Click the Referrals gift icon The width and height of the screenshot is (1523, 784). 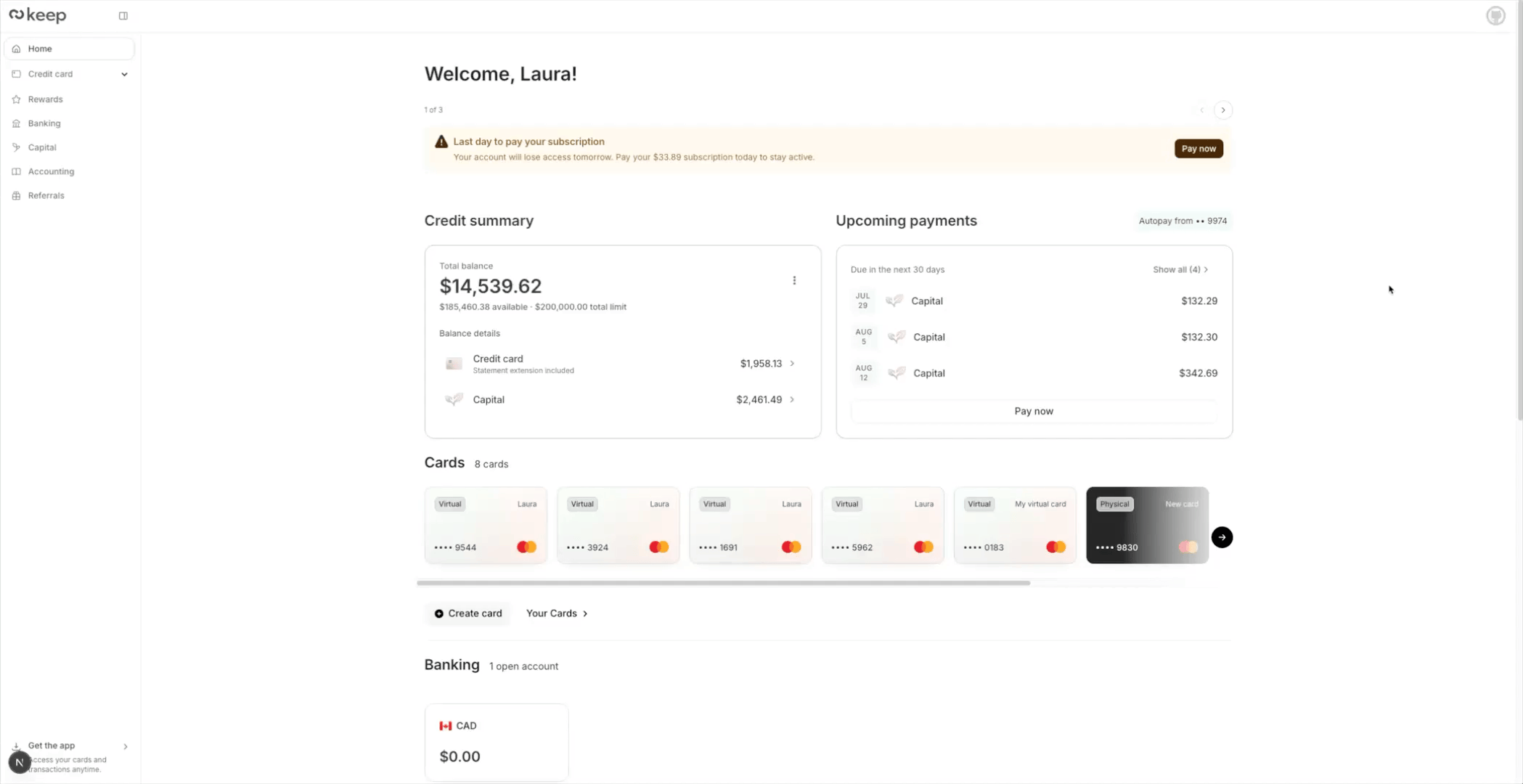(16, 195)
